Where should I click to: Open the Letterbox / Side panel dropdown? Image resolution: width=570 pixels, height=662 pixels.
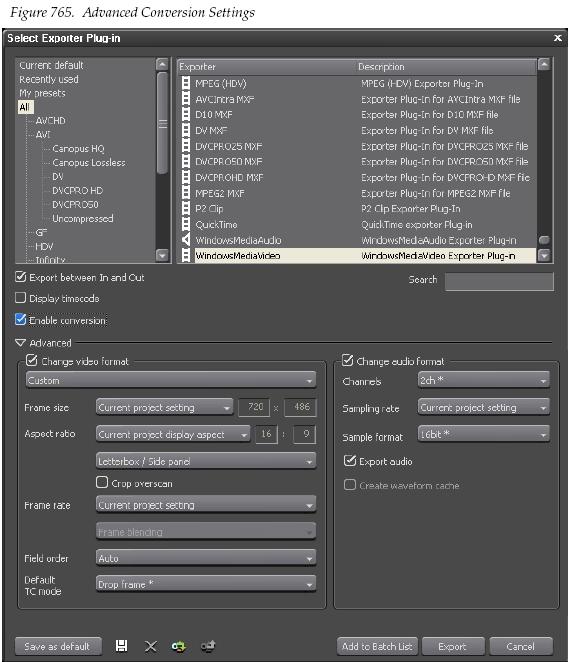tap(206, 461)
